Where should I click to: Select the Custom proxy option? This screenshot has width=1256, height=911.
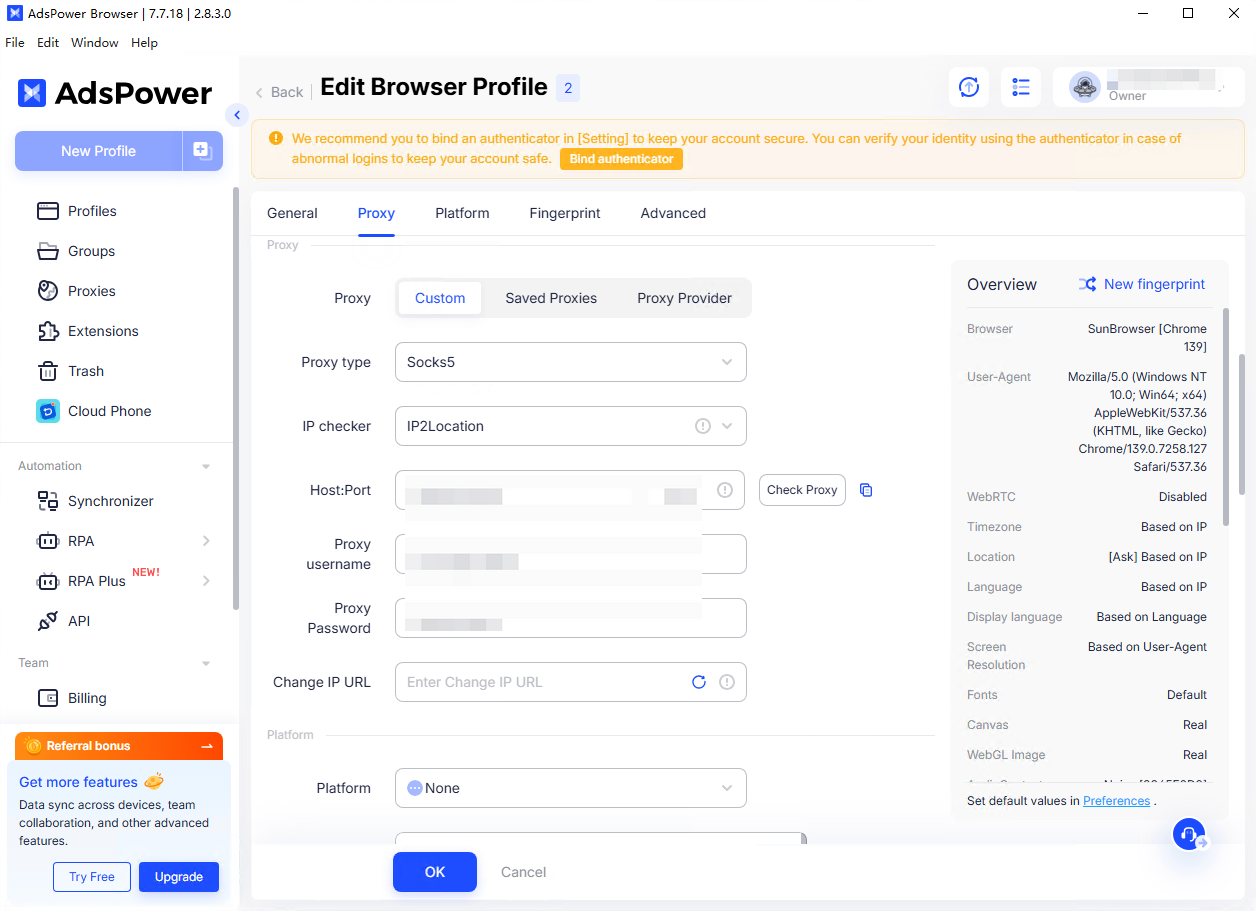pyautogui.click(x=440, y=298)
